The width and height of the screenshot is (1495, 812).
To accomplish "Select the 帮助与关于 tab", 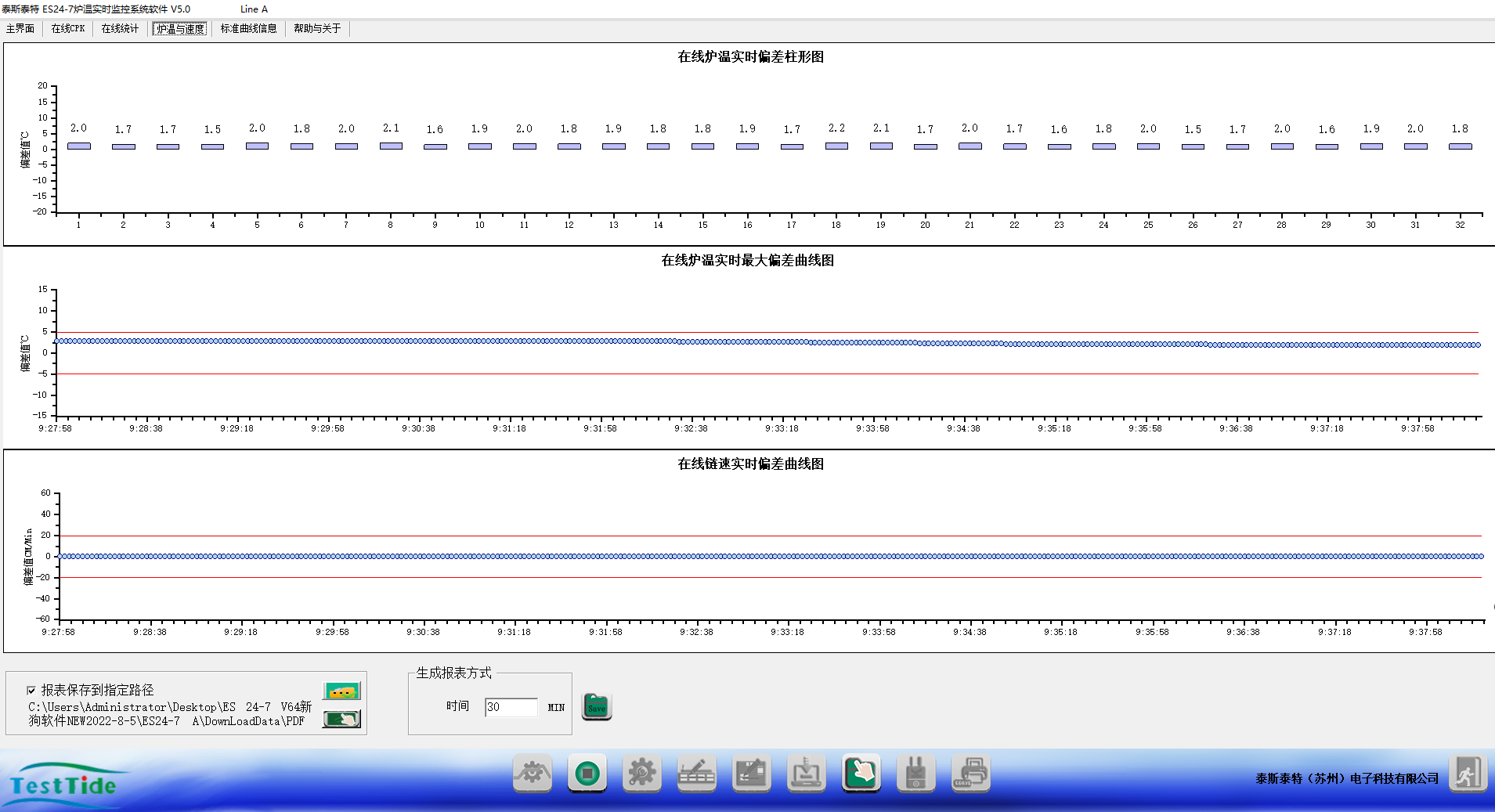I will click(317, 29).
